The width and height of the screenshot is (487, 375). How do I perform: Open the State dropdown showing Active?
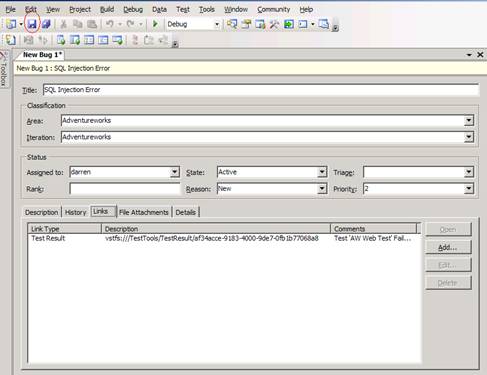pos(322,172)
